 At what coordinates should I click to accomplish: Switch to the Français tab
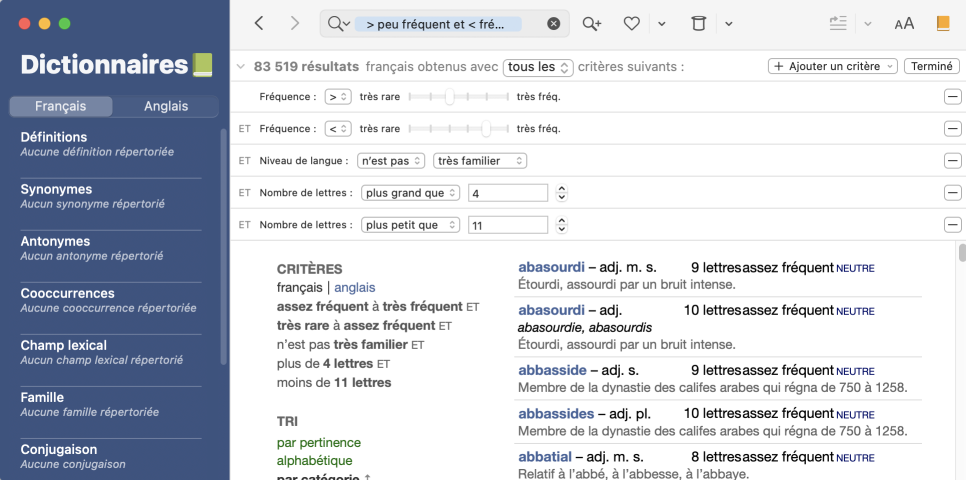(60, 106)
